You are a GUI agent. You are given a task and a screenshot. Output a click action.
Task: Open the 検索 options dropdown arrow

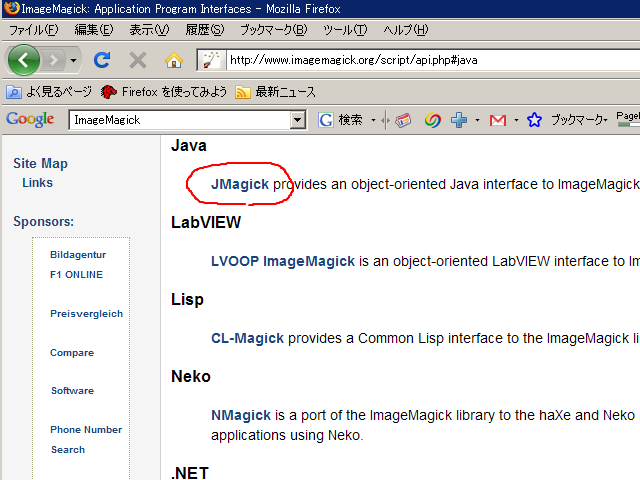pos(373,120)
